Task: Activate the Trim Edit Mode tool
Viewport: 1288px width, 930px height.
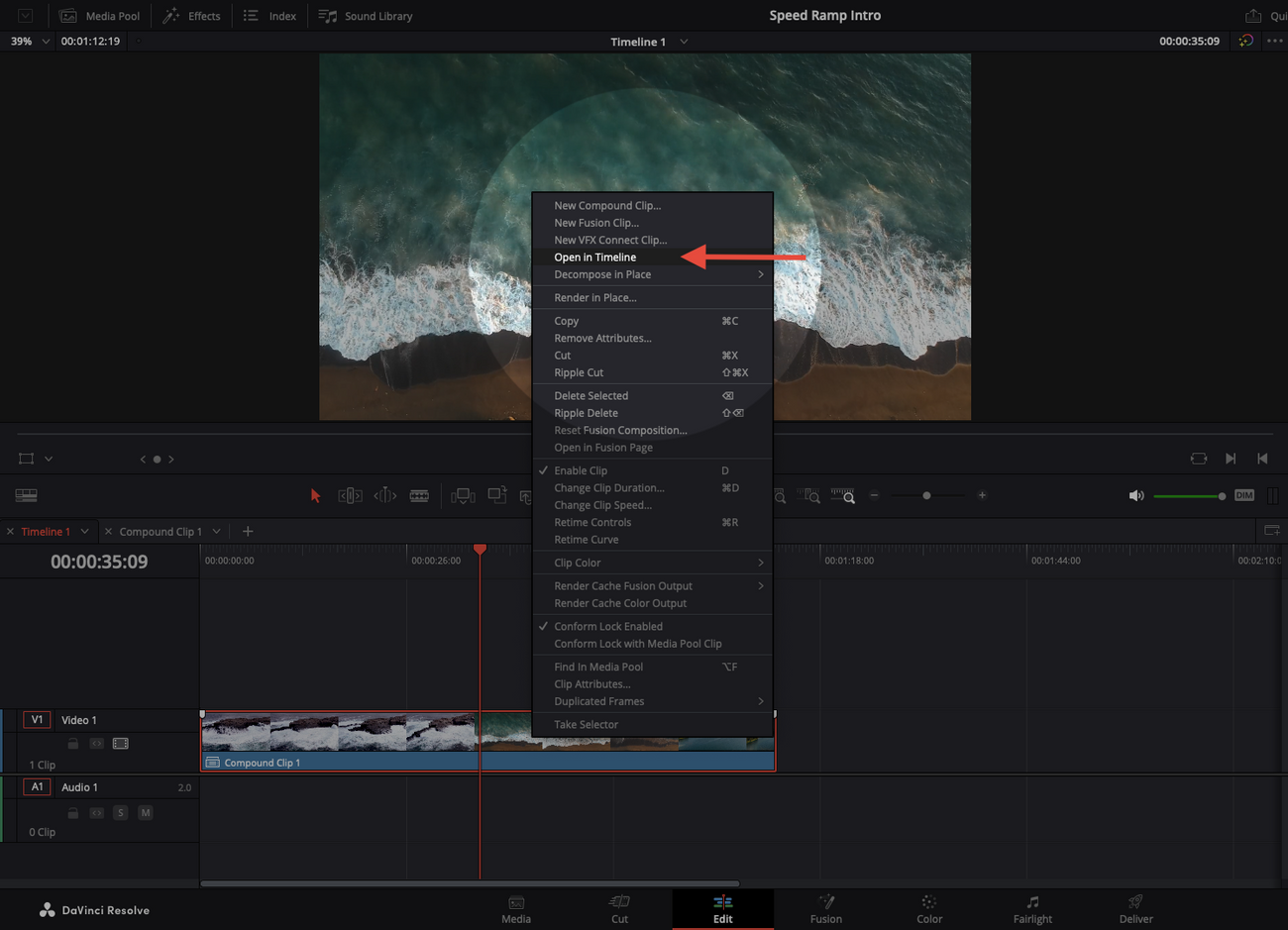Action: click(350, 495)
